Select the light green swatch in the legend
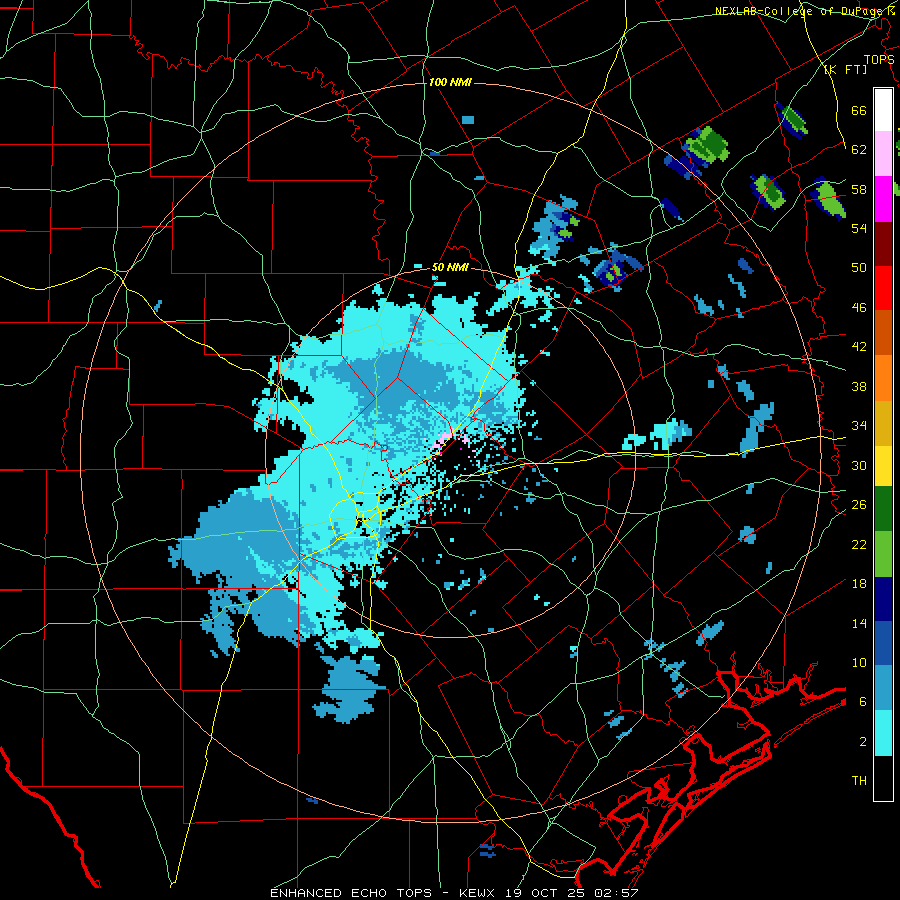 click(883, 554)
